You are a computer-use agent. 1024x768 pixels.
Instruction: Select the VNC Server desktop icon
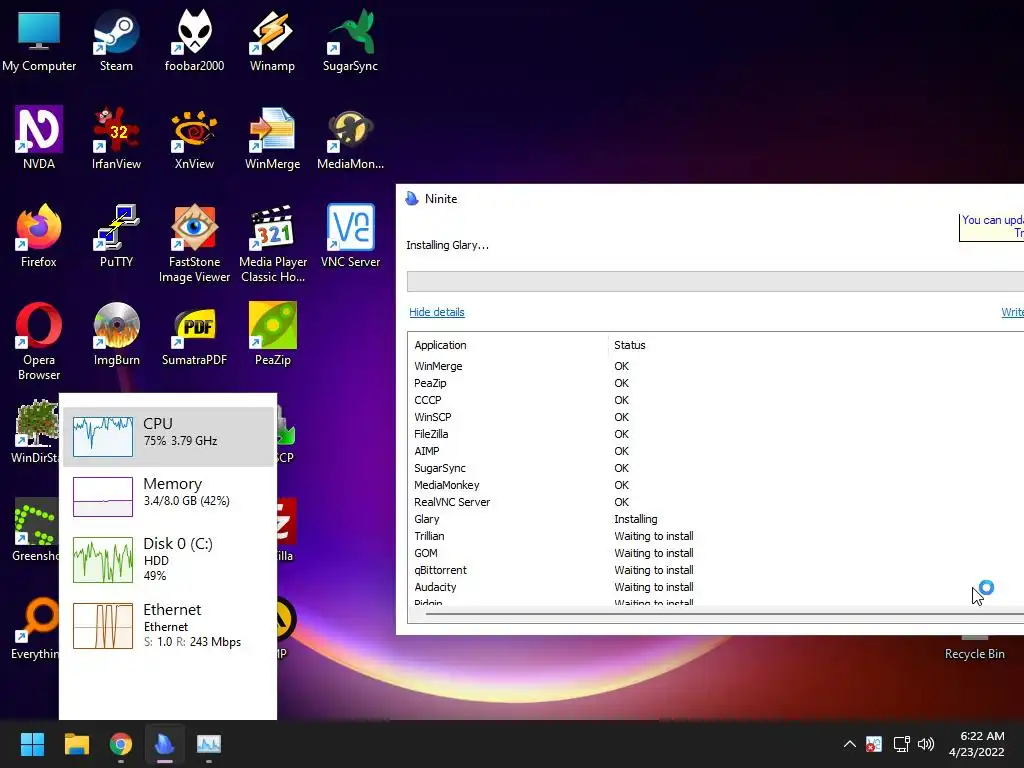pos(350,236)
